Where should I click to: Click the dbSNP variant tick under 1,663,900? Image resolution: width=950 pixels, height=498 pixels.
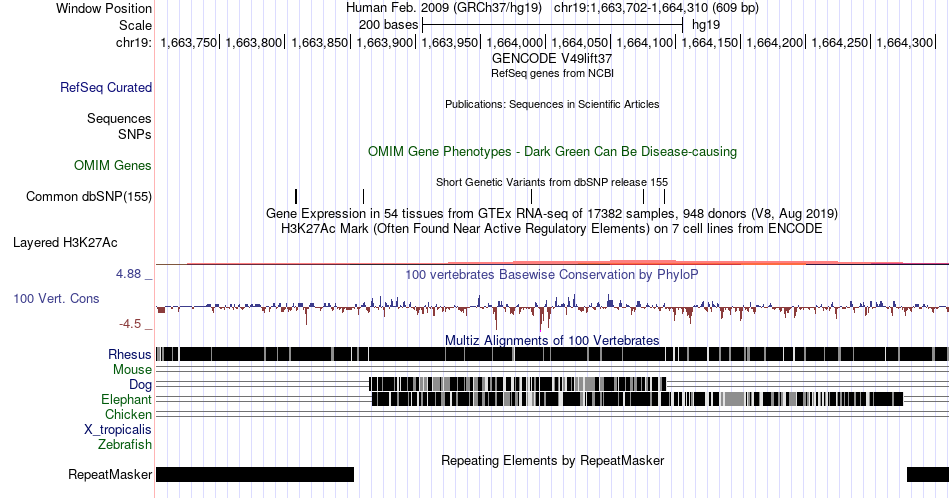364,196
